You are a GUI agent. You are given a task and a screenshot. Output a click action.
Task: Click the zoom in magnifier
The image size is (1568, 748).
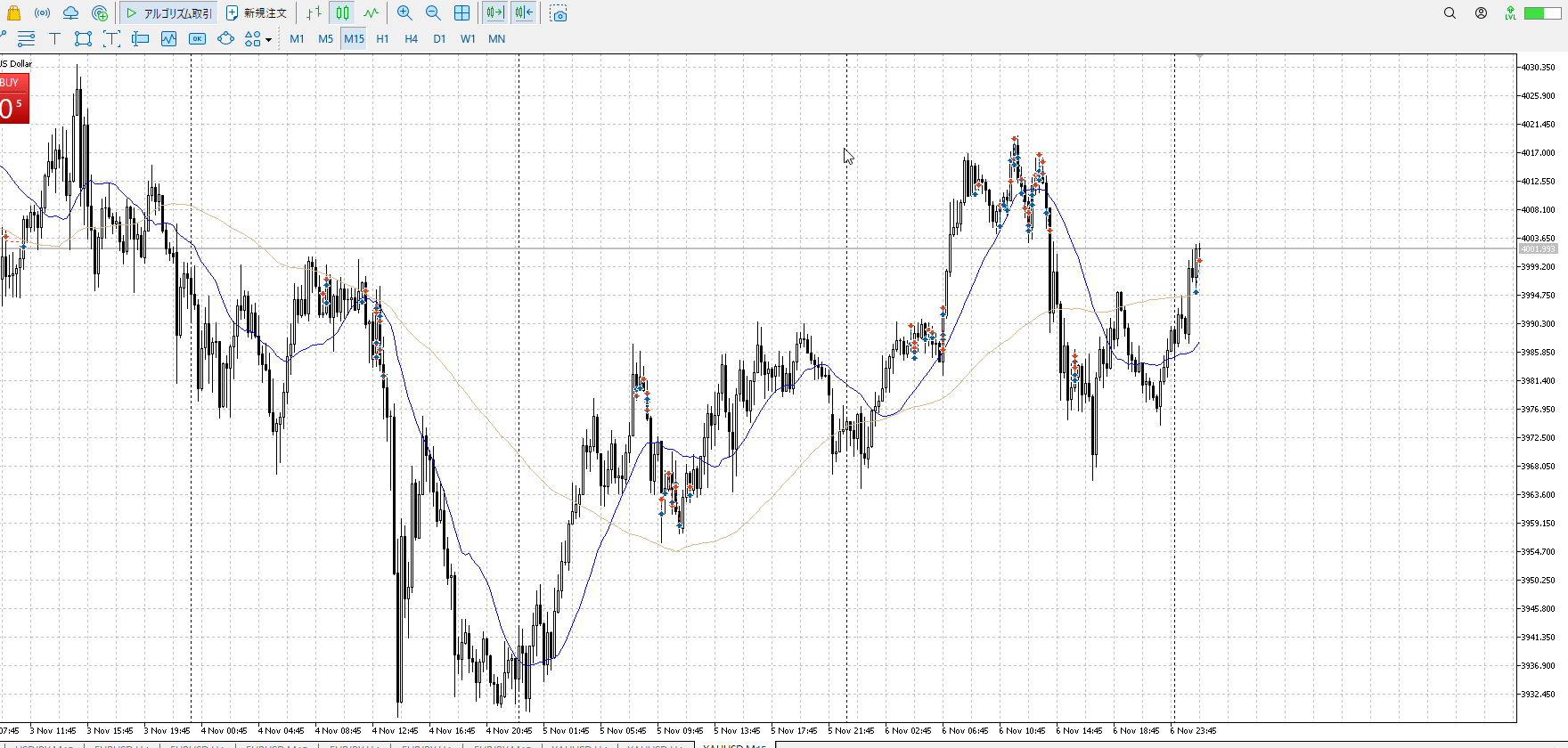point(404,13)
